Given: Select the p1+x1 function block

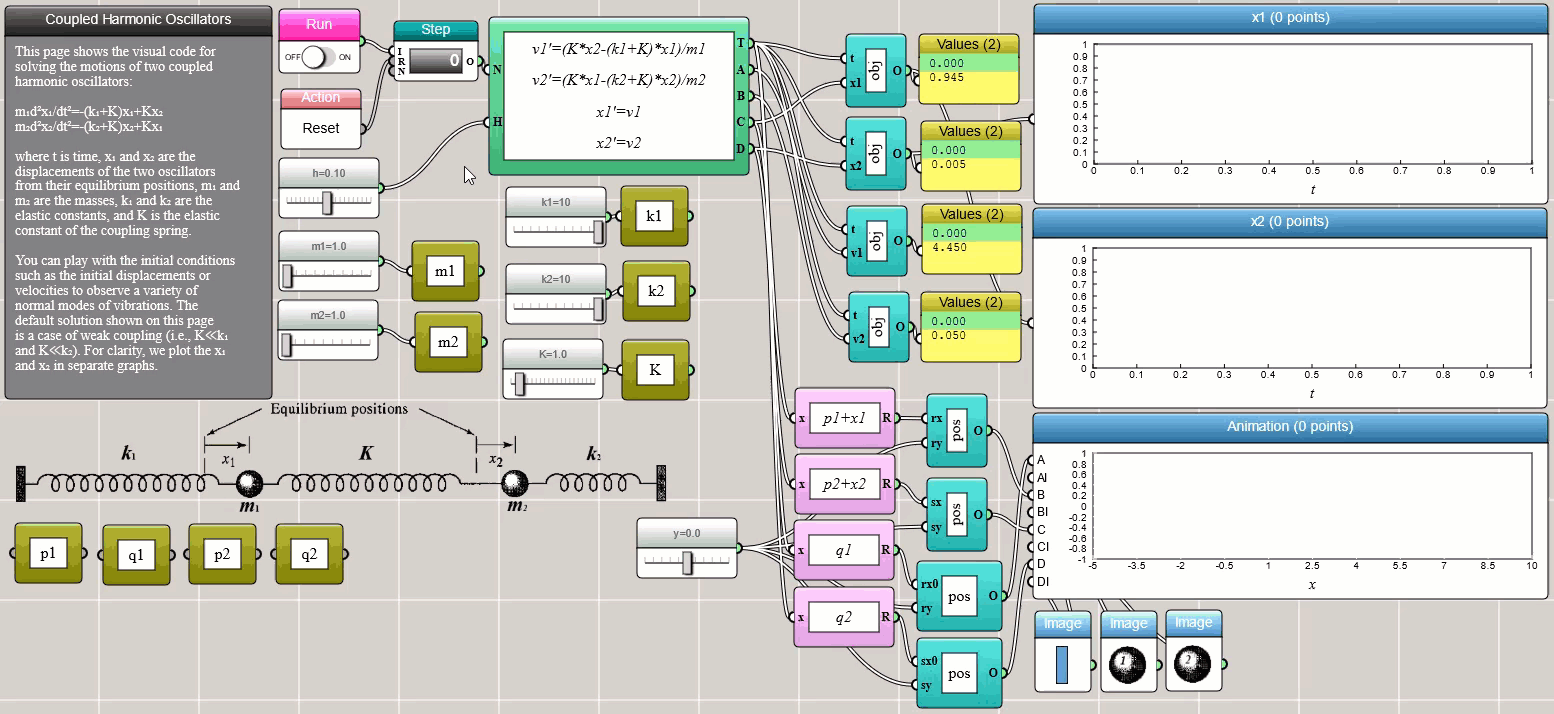Looking at the screenshot, I should 844,418.
